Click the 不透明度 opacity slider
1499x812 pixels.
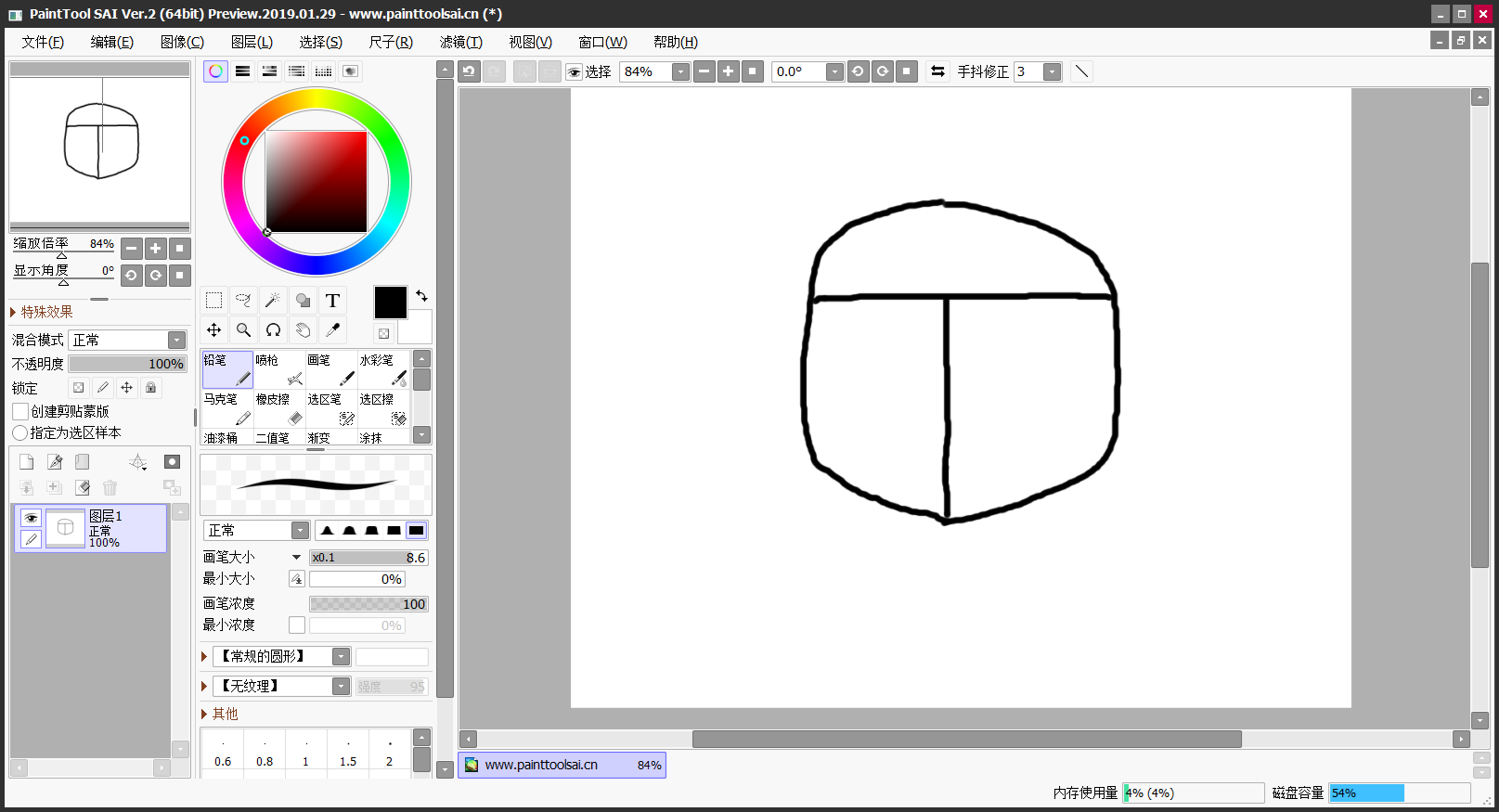(128, 364)
